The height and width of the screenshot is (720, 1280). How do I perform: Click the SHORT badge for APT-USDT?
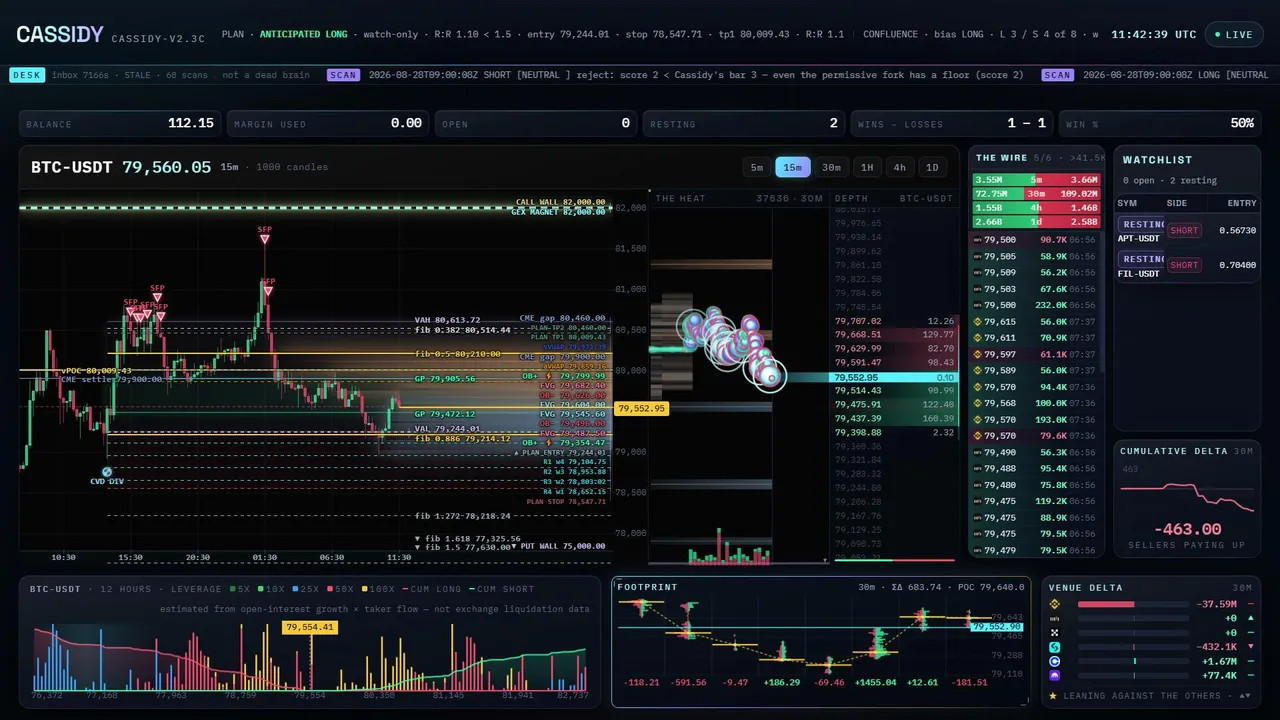click(x=1184, y=230)
